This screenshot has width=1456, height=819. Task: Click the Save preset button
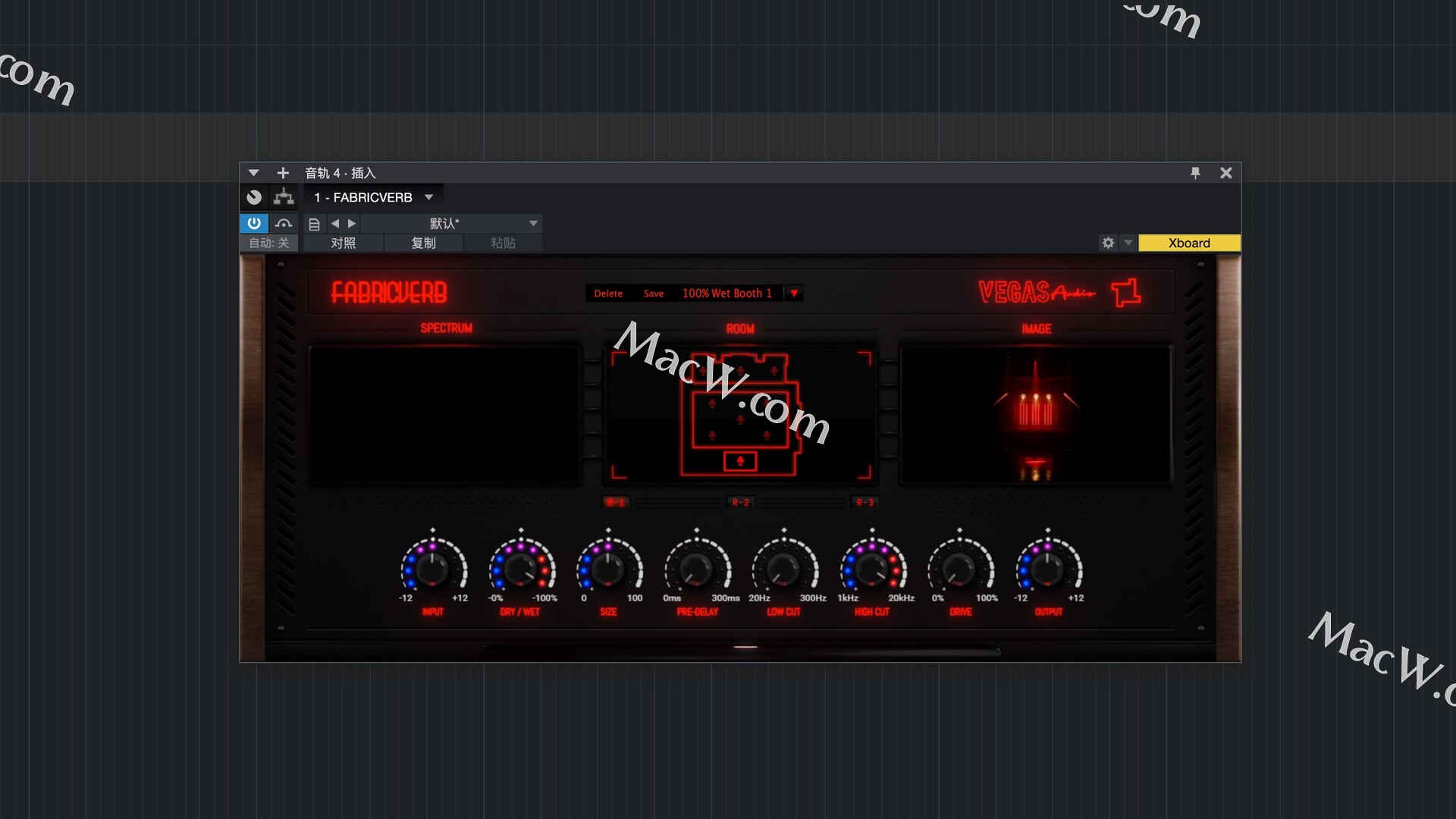coord(654,293)
